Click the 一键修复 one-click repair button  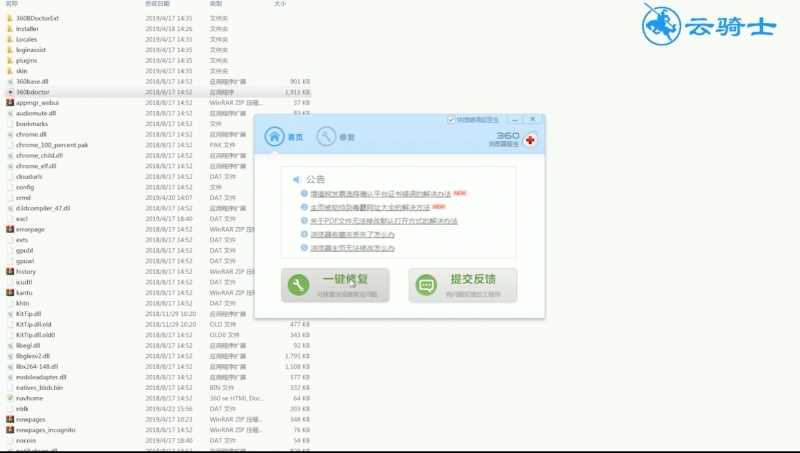click(x=335, y=285)
